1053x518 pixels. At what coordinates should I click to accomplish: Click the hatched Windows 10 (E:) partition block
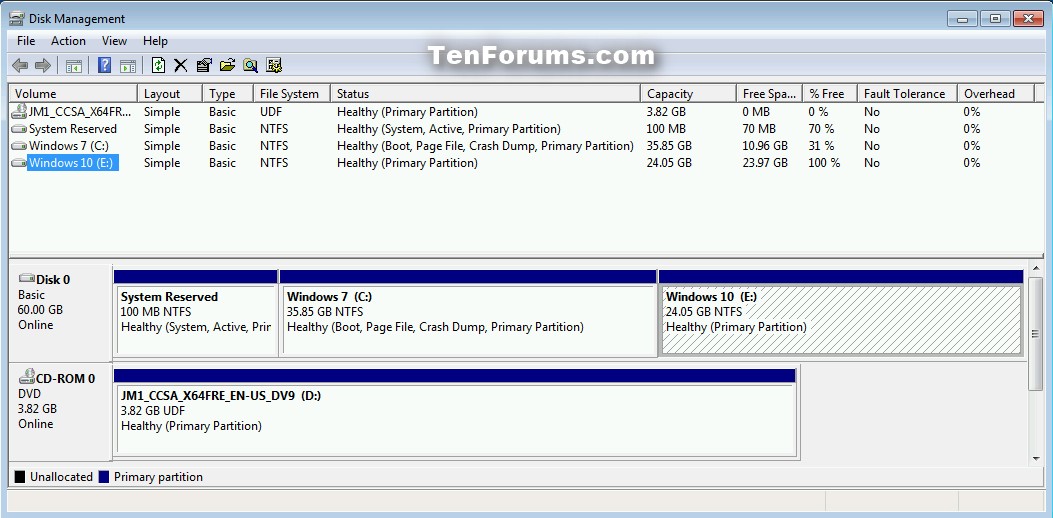pyautogui.click(x=841, y=312)
